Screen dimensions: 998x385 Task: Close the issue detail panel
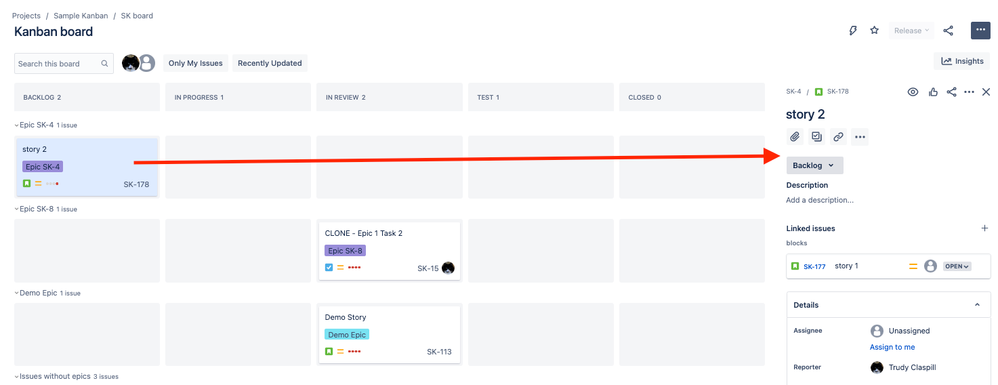click(987, 92)
